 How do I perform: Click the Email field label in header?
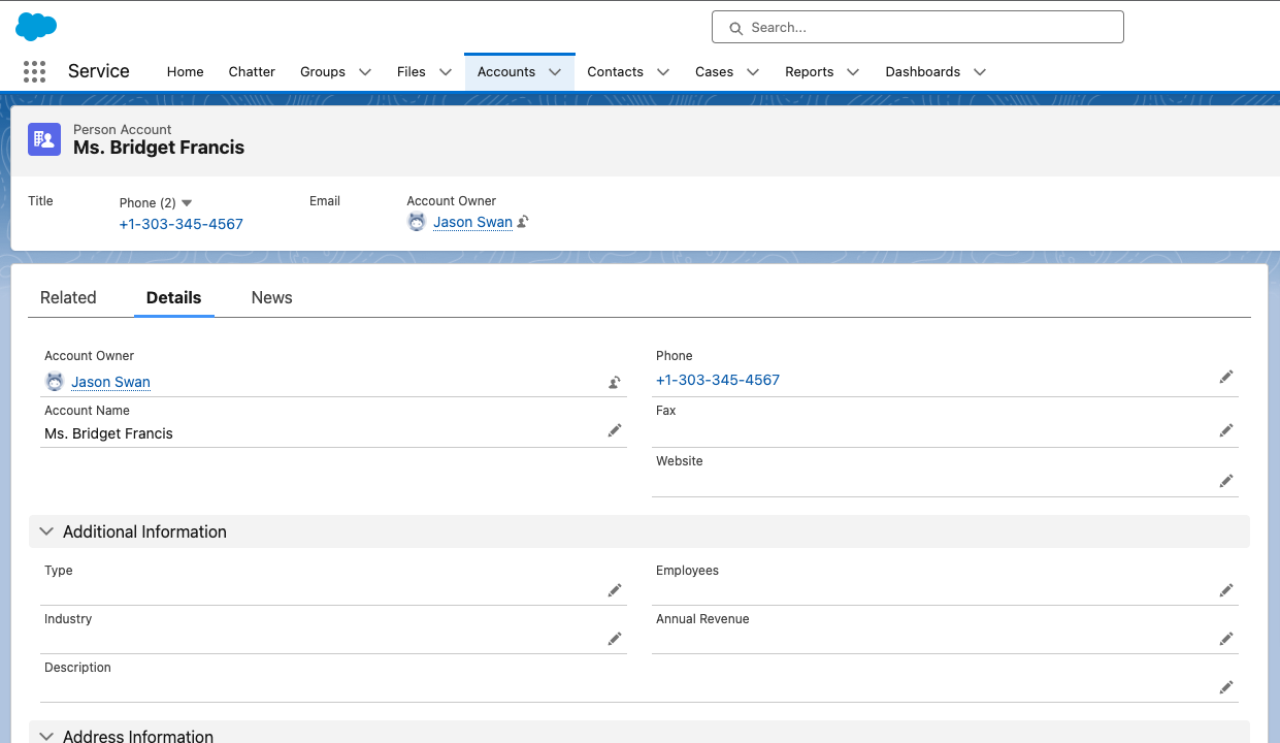325,201
